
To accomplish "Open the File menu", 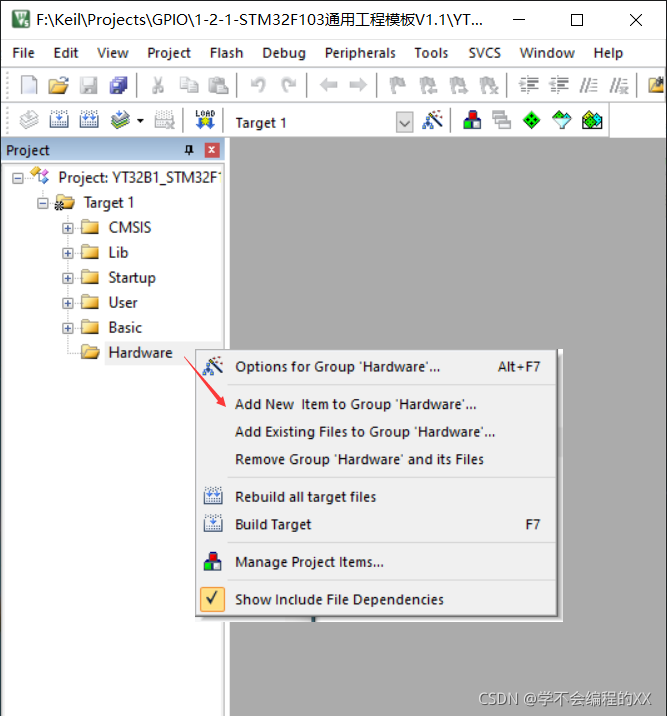I will point(23,53).
